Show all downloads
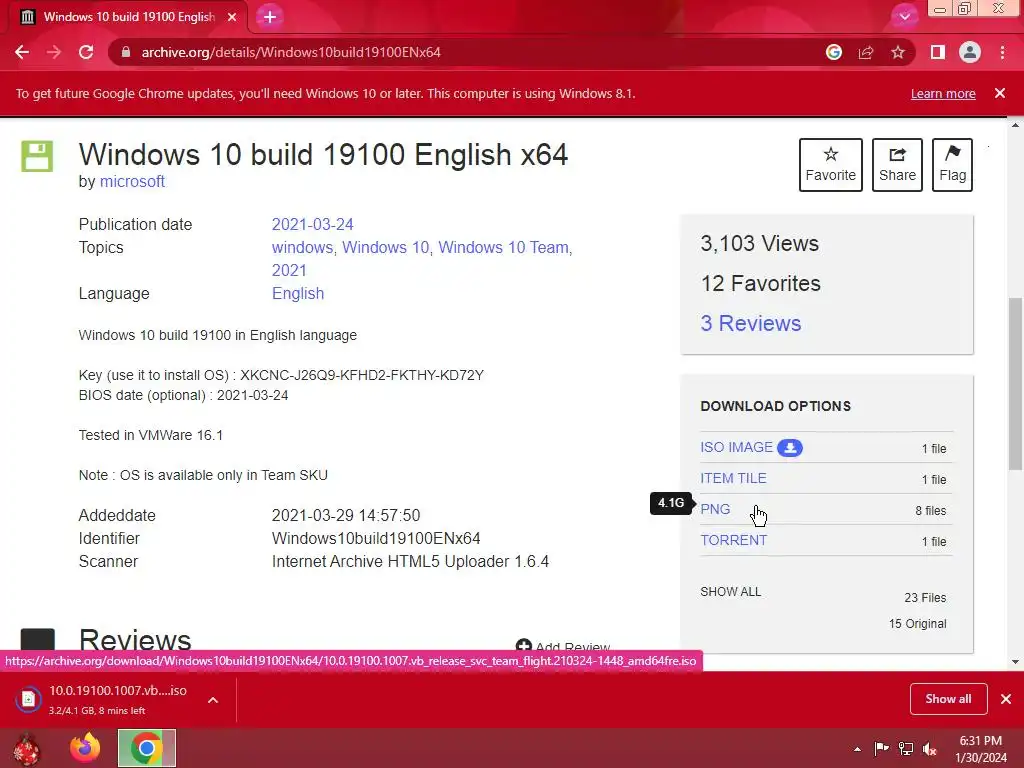 click(x=948, y=699)
